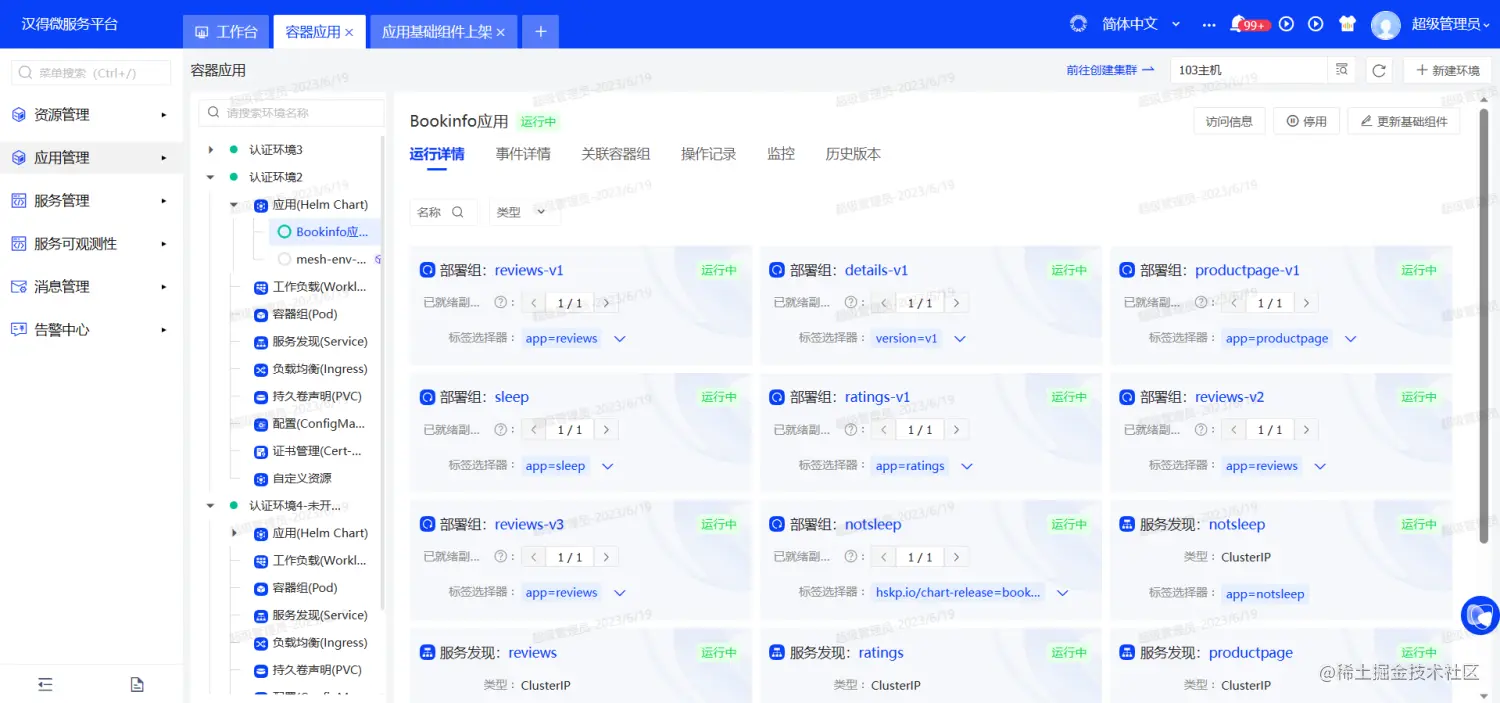1500x703 pixels.
Task: Click the help icon in reviews-v1 card
Action: [x=501, y=303]
